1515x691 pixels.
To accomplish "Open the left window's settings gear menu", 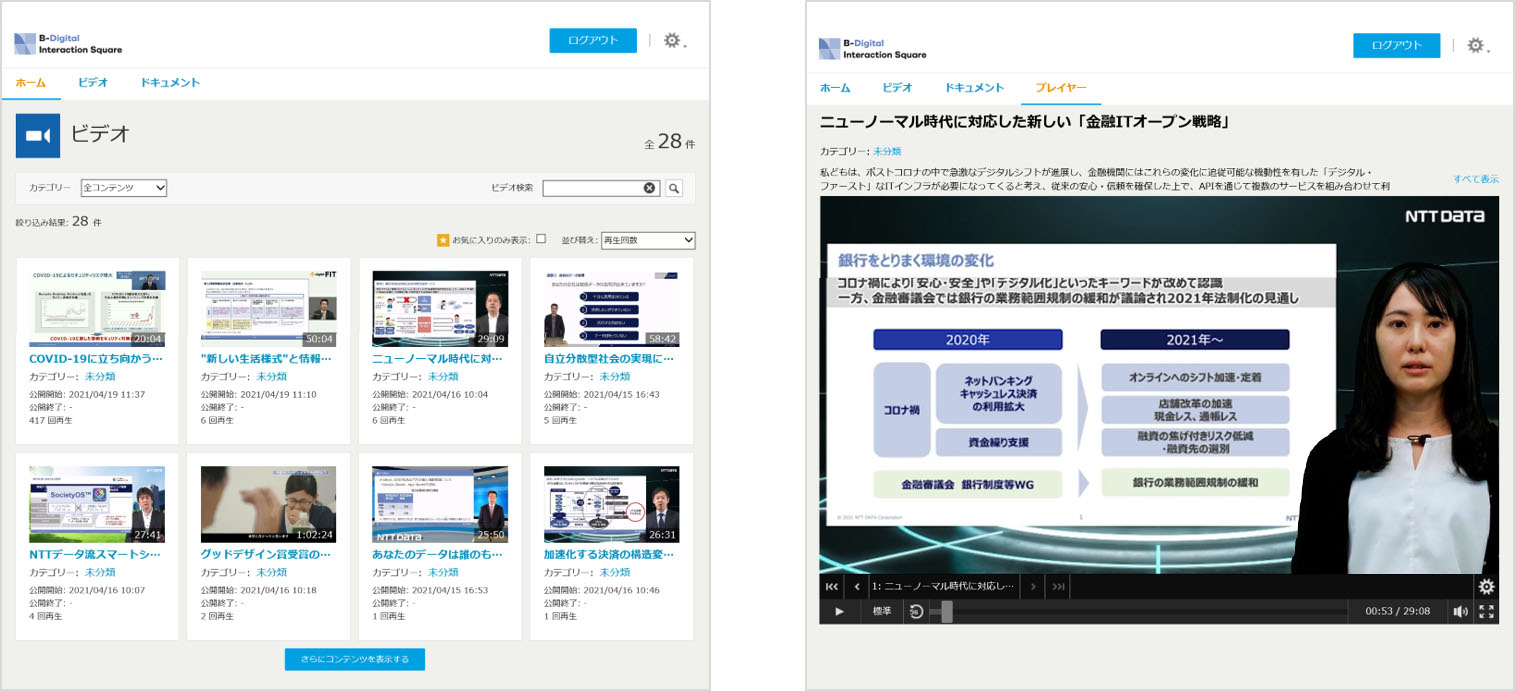I will pos(672,41).
